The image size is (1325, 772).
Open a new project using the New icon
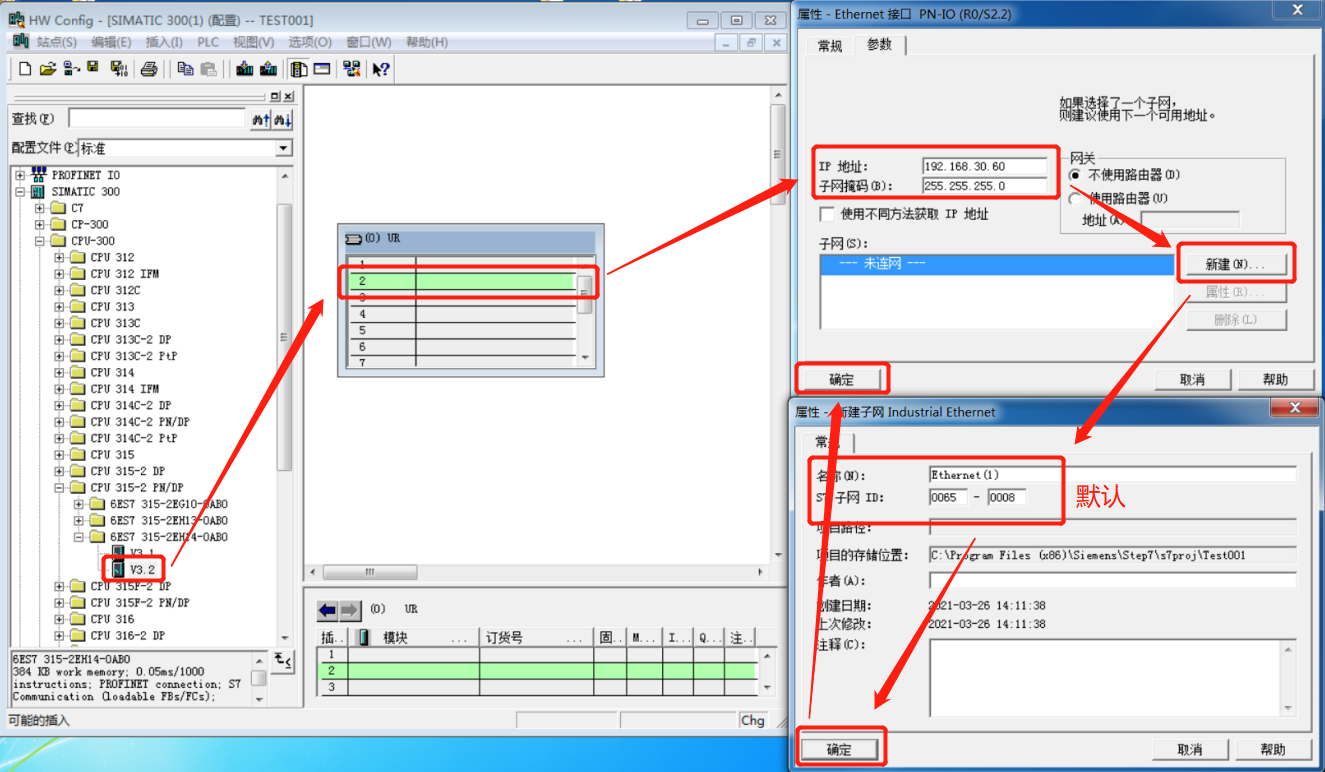[x=25, y=68]
